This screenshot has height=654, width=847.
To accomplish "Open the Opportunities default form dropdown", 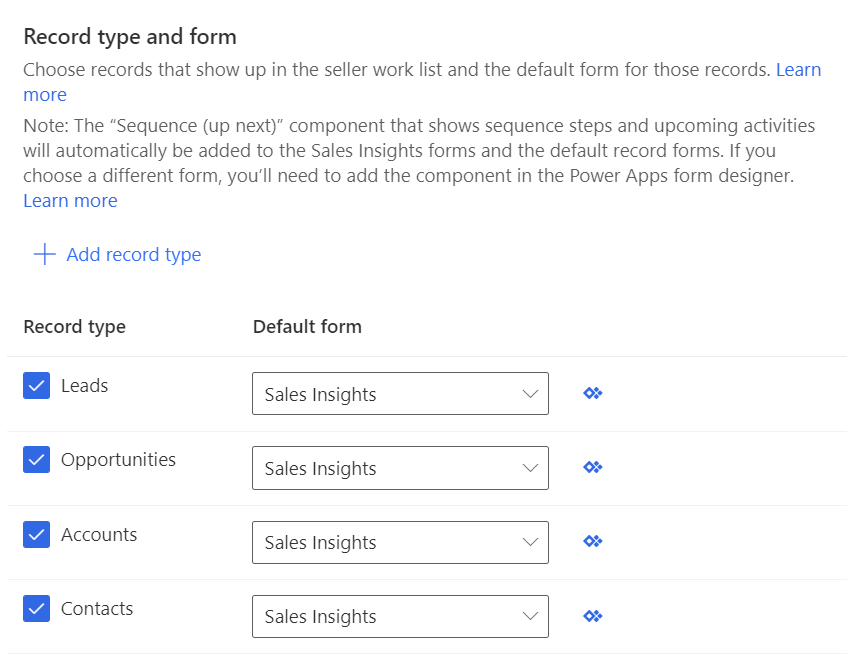I will [400, 467].
